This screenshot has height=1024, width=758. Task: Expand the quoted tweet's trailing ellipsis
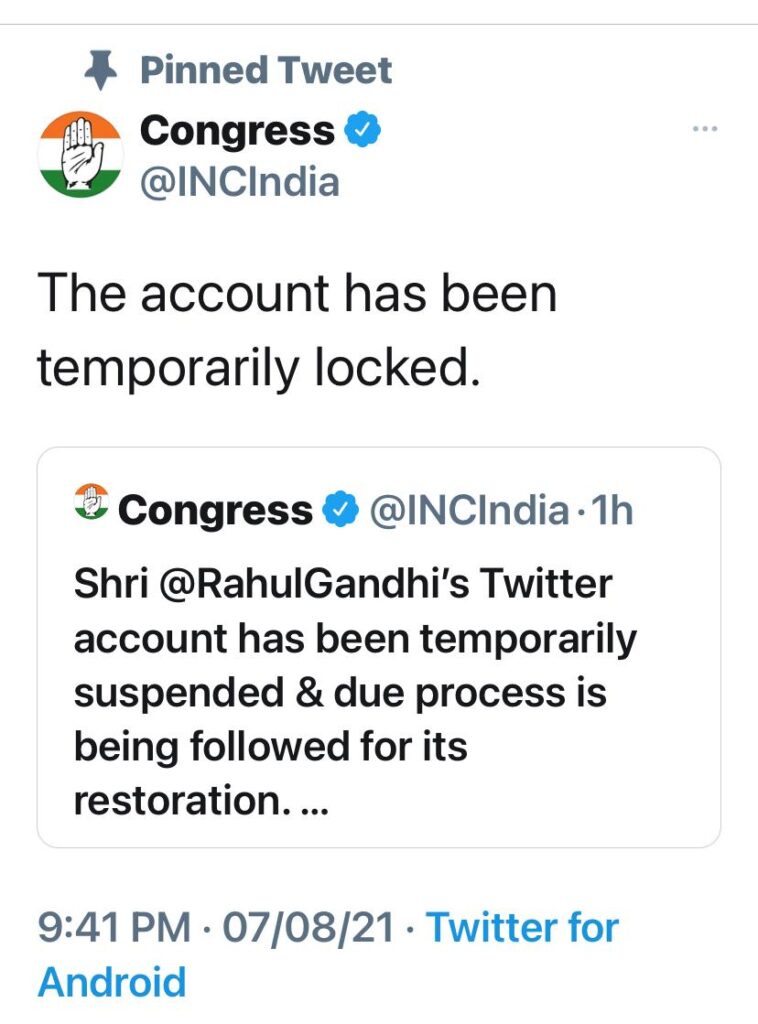click(x=313, y=802)
